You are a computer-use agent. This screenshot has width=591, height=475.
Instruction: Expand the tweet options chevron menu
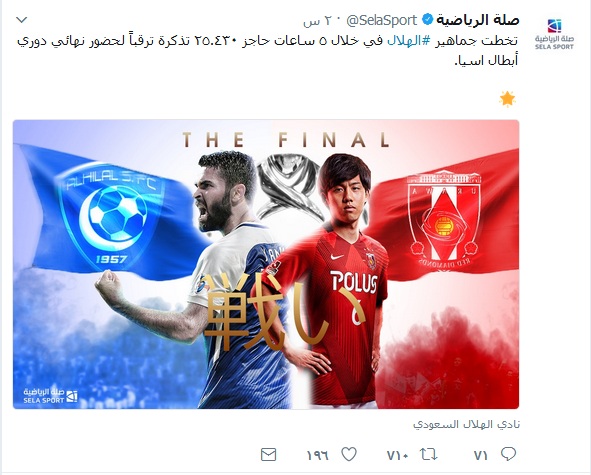tap(22, 20)
